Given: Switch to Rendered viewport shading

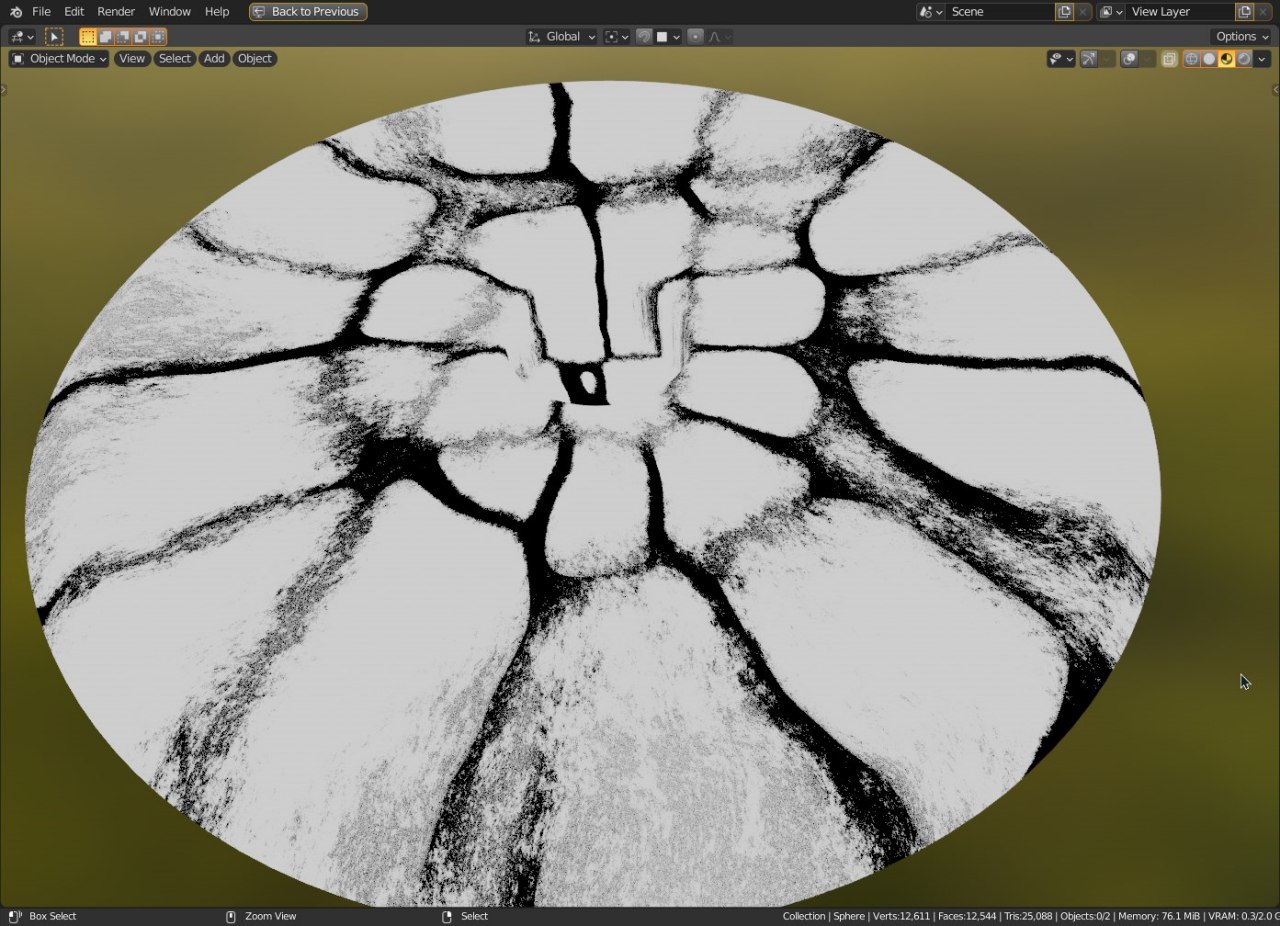Looking at the screenshot, I should [x=1244, y=59].
